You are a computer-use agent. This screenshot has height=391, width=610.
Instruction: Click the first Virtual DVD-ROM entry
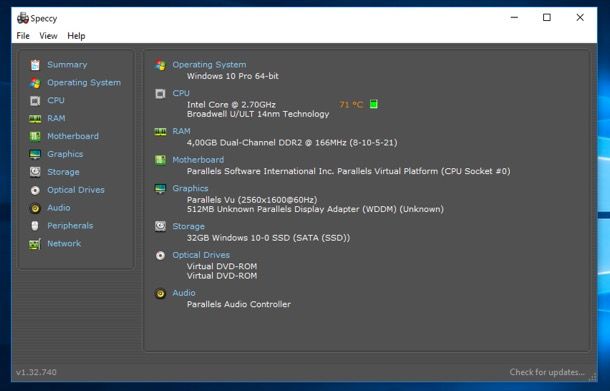point(222,267)
